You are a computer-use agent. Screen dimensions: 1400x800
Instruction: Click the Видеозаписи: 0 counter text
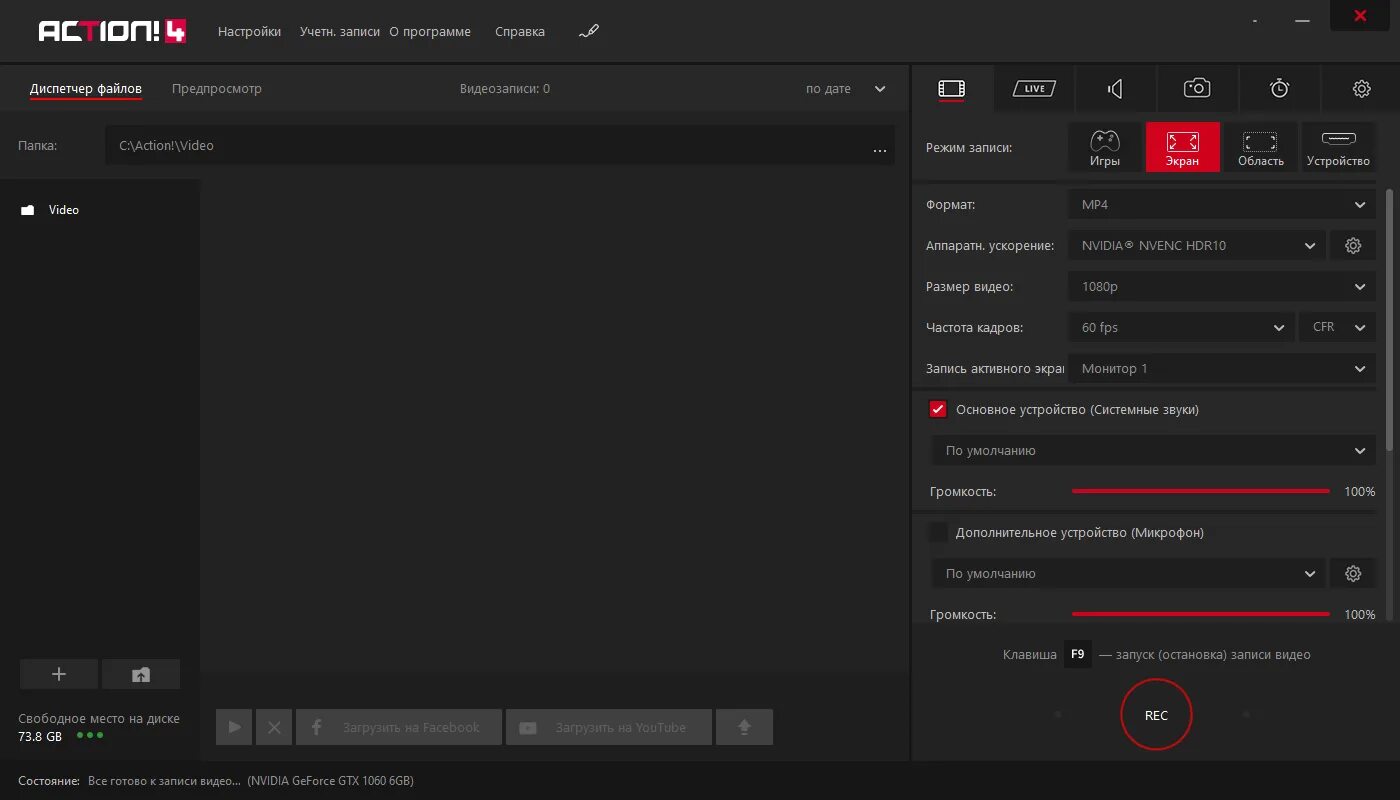tap(505, 89)
